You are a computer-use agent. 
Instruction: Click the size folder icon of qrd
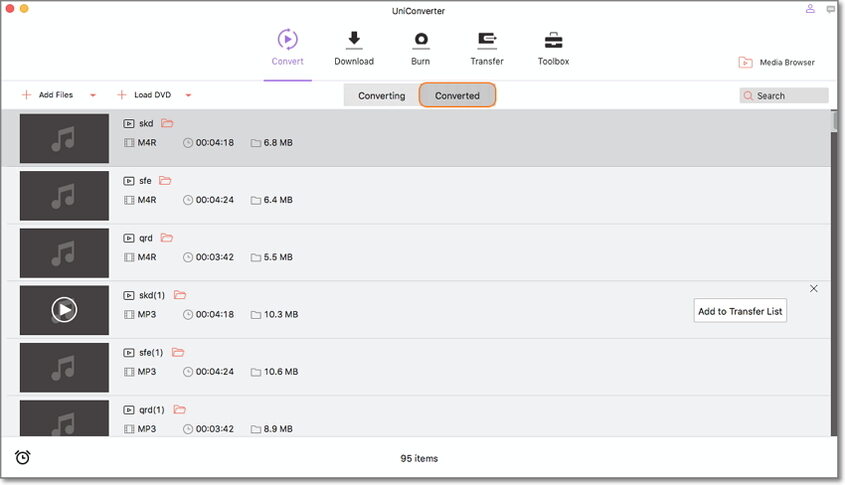coord(256,258)
